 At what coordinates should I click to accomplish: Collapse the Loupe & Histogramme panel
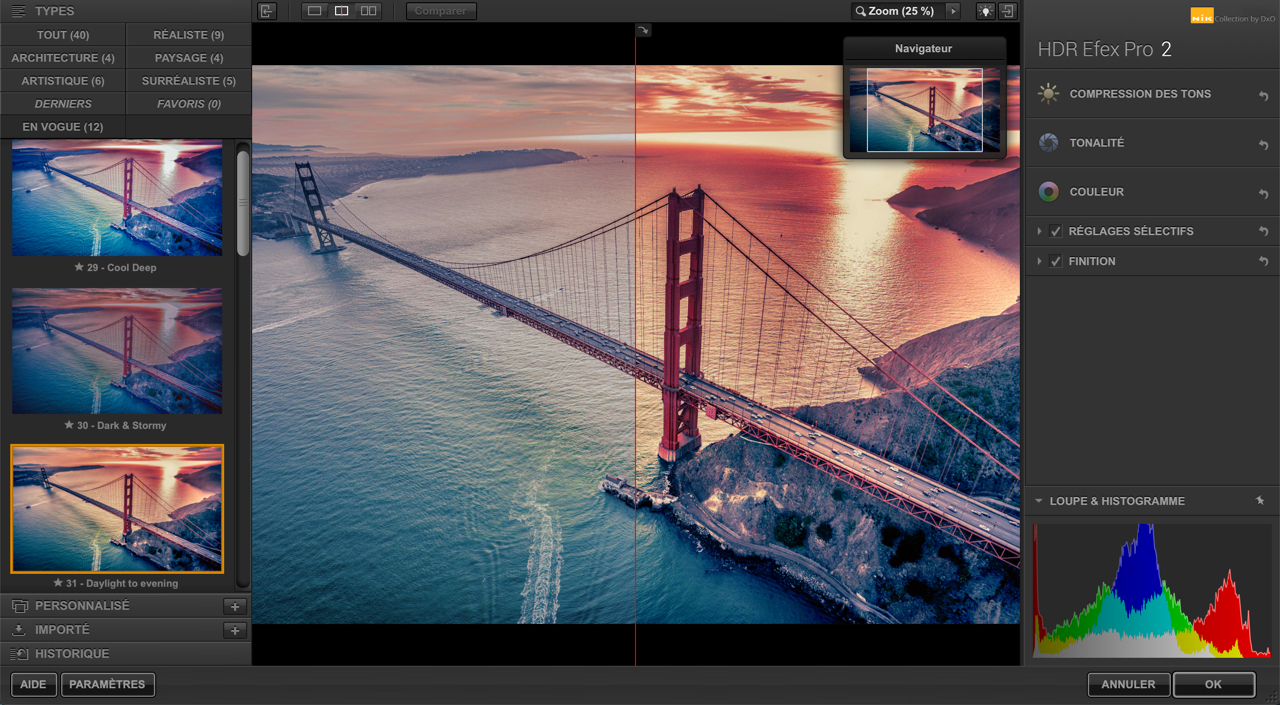[1039, 501]
